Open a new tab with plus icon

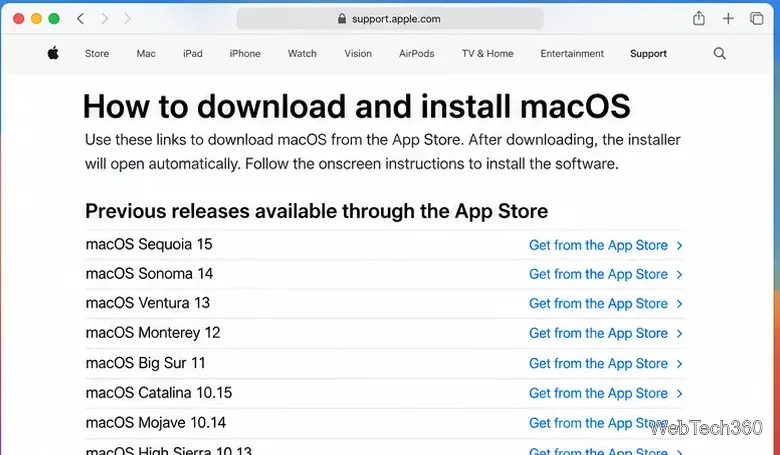point(728,19)
